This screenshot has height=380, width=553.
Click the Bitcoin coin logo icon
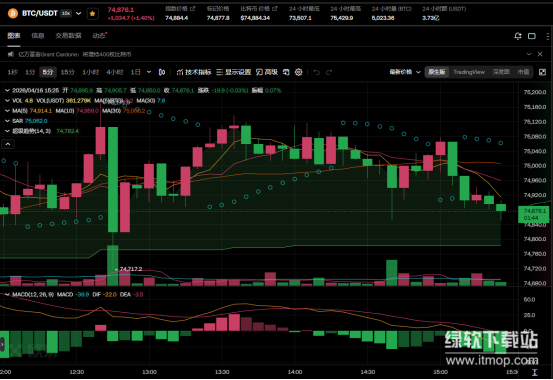pyautogui.click(x=13, y=13)
